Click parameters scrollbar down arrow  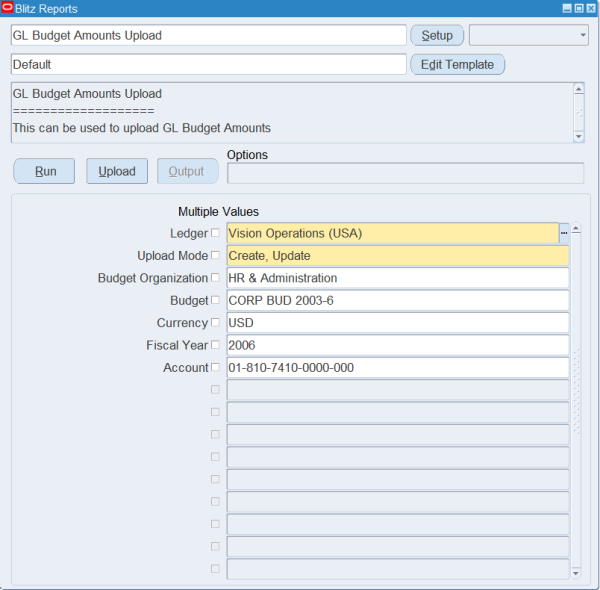(576, 573)
